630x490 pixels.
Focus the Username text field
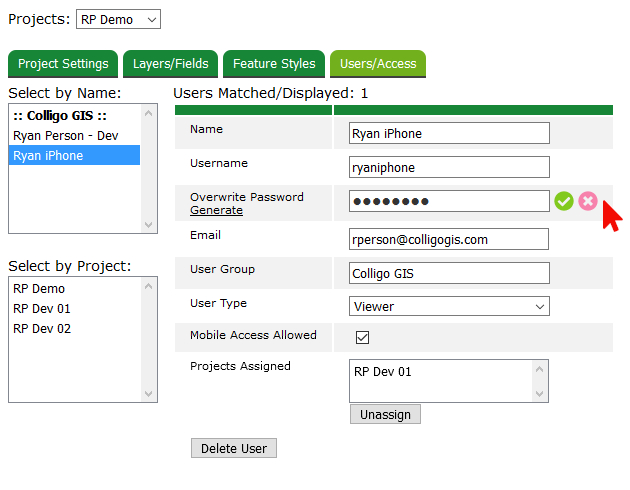pyautogui.click(x=449, y=168)
